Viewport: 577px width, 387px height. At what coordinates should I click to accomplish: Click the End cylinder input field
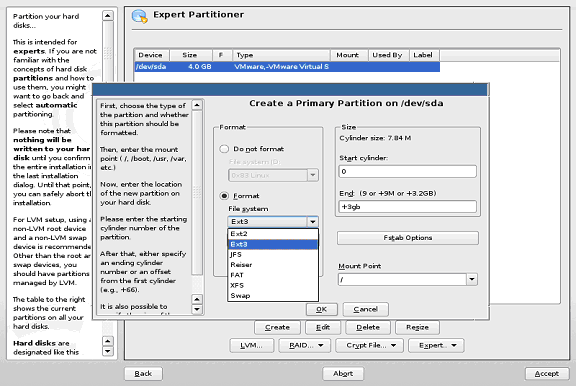click(x=407, y=207)
